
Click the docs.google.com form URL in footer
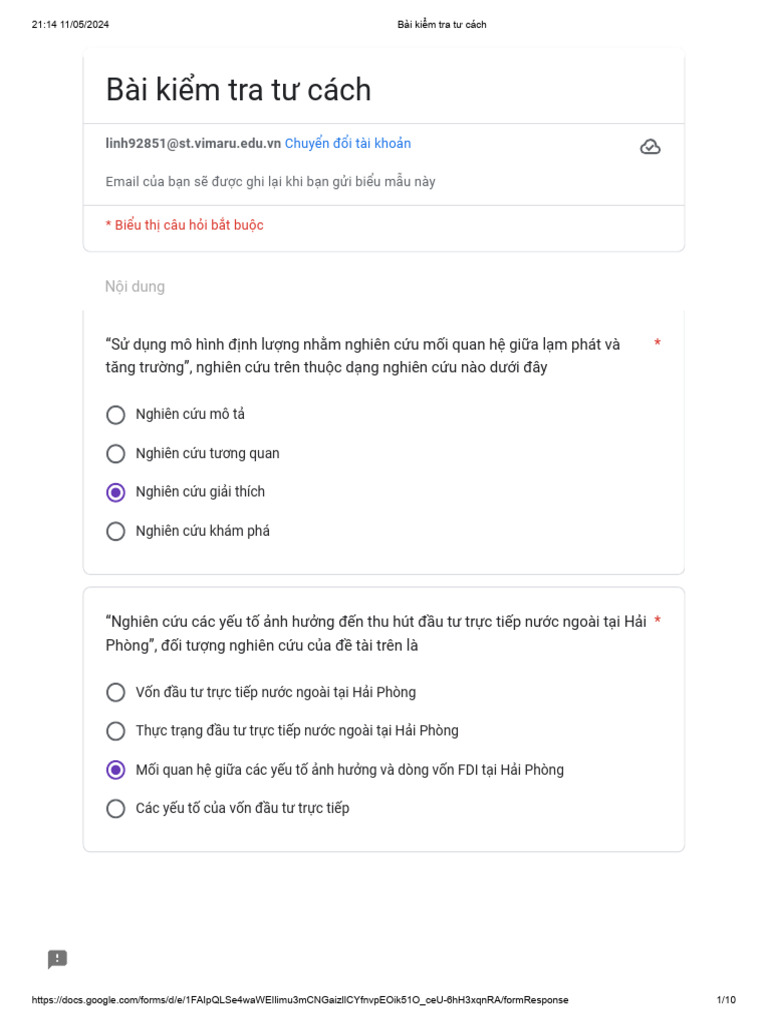click(300, 1000)
